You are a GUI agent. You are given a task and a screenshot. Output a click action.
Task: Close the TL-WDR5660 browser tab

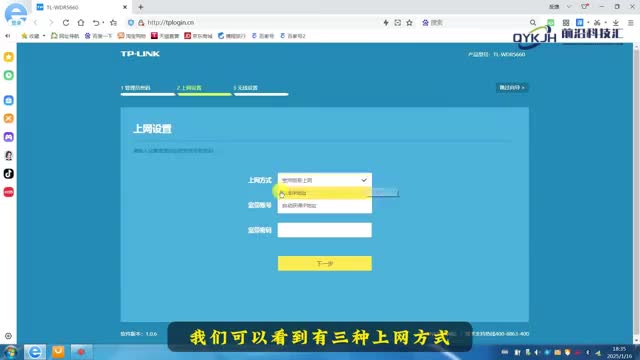125,7
